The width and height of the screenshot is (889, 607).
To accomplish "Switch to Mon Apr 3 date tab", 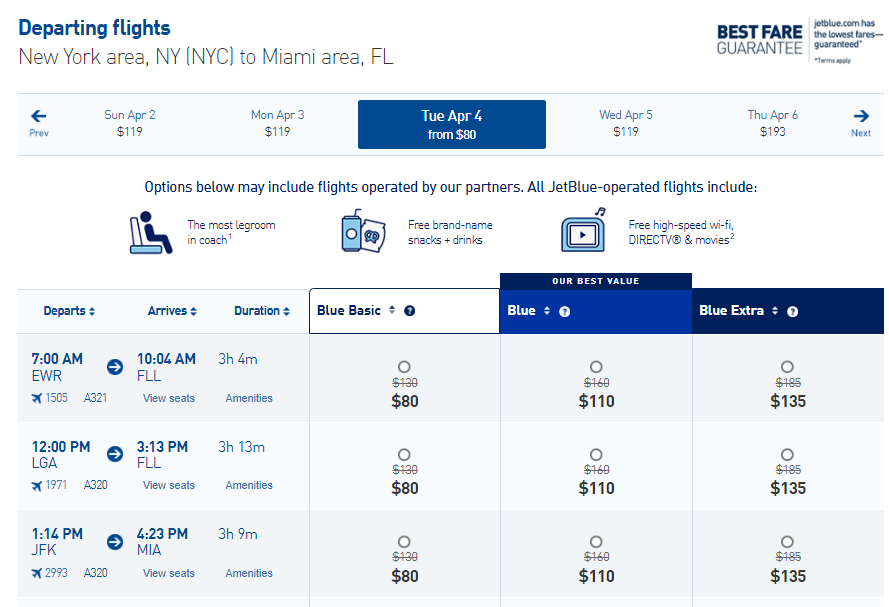I will click(x=277, y=123).
